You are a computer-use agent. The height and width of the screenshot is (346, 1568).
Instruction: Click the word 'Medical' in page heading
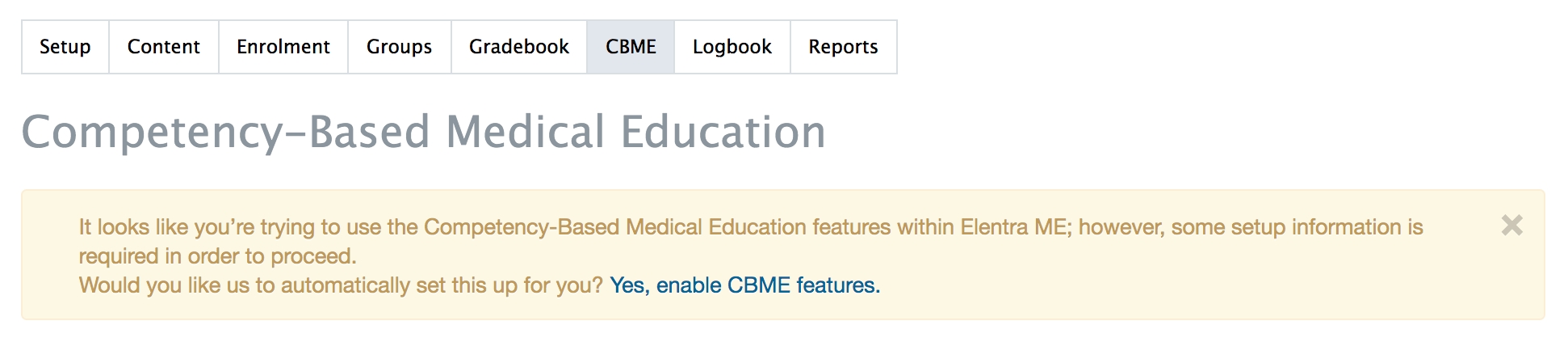pos(525,133)
